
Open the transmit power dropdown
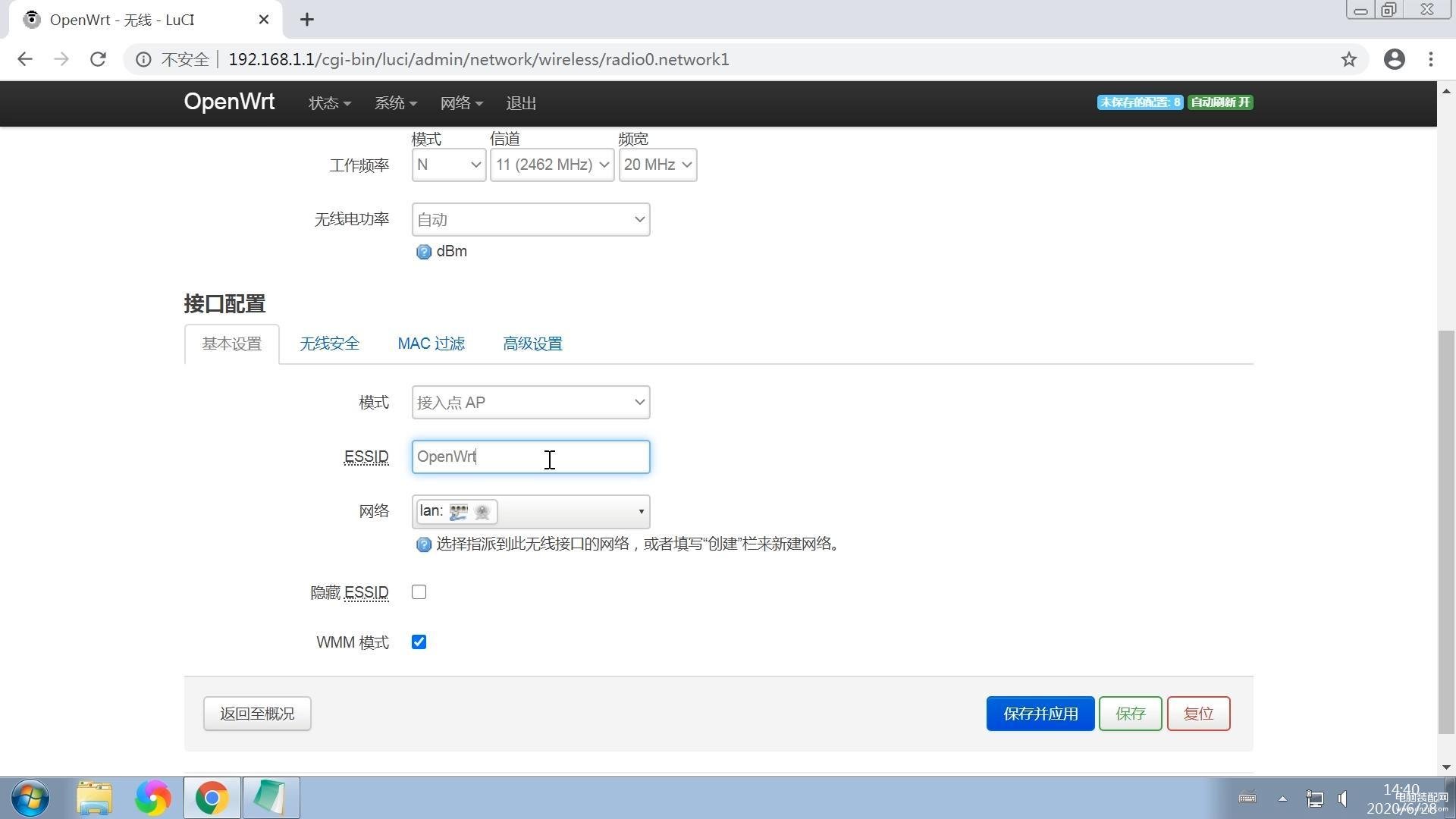point(531,219)
